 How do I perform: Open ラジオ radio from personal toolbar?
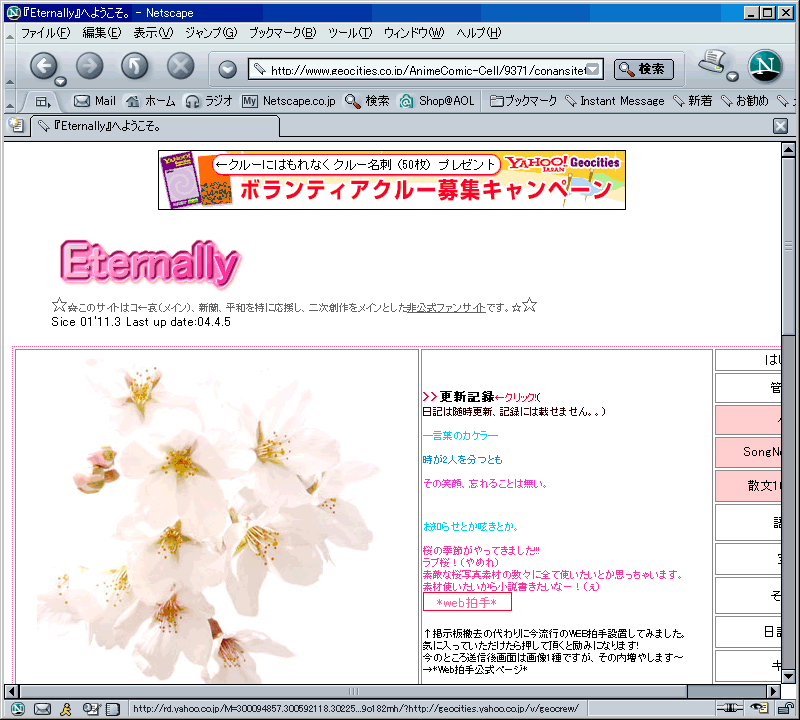(x=209, y=101)
